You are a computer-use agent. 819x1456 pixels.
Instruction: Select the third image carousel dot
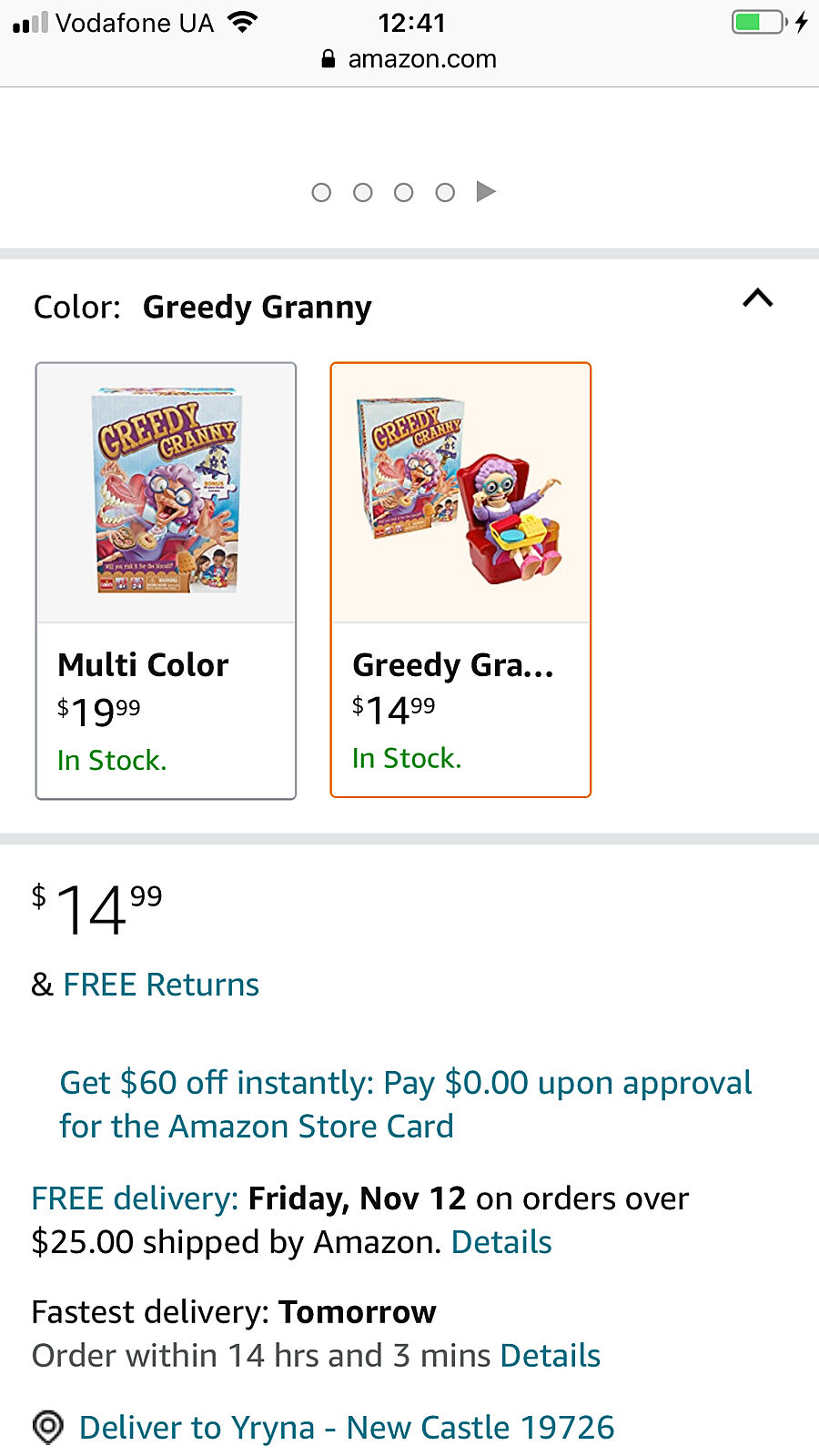pos(404,193)
